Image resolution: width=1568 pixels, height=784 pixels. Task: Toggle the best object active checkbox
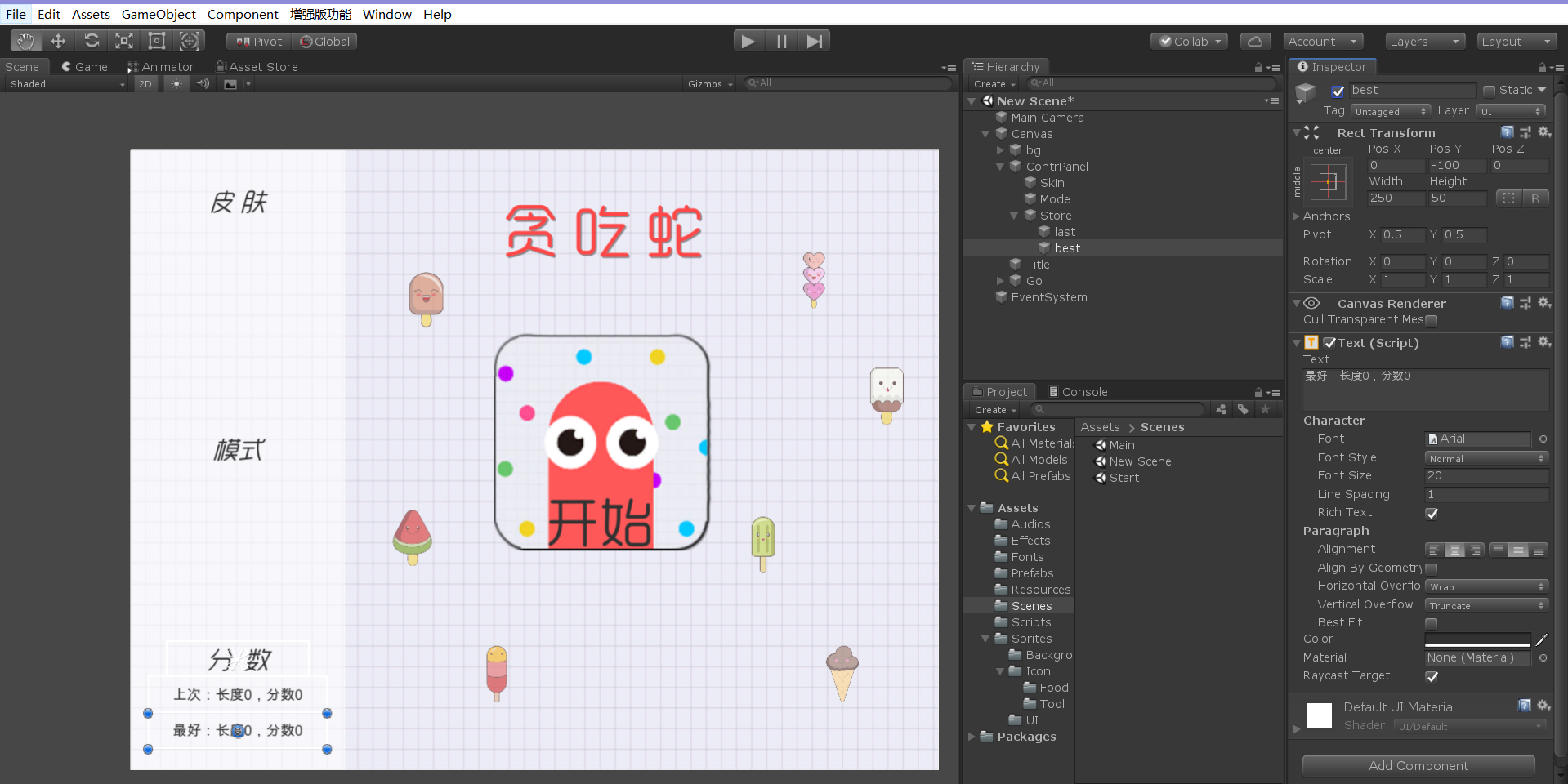(x=1338, y=91)
